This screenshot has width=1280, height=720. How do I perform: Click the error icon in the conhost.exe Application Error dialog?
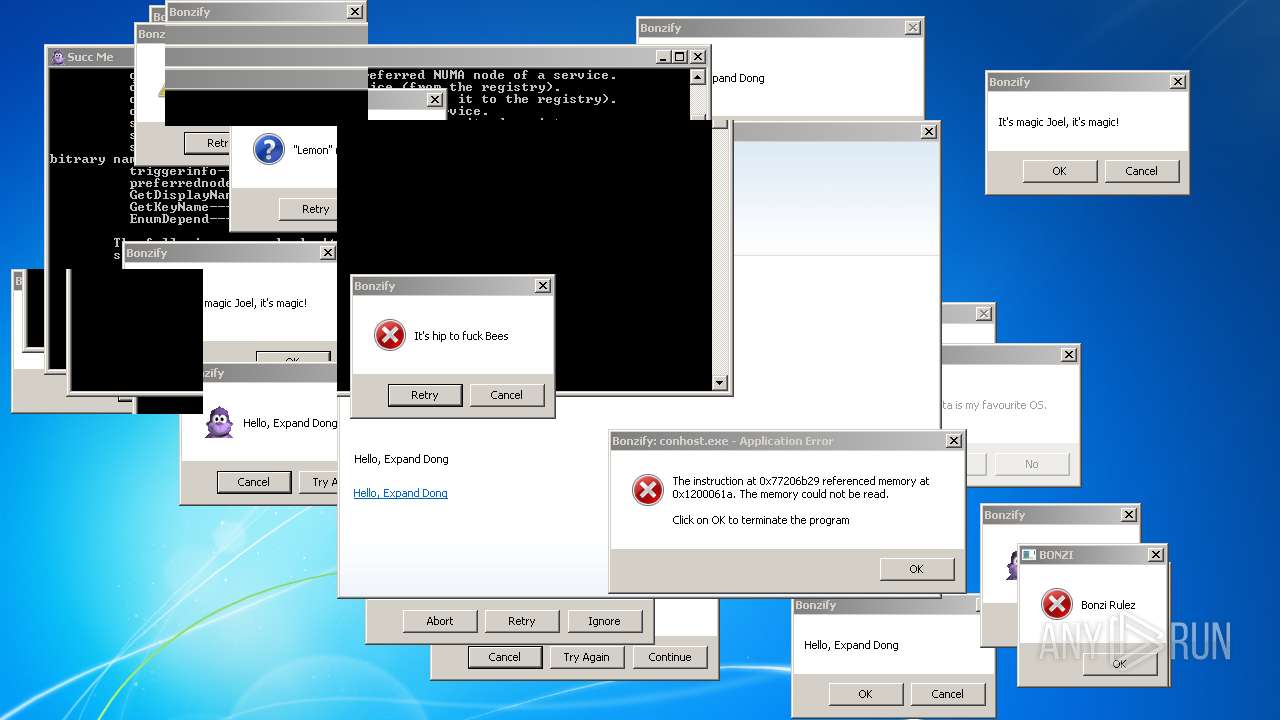(x=647, y=489)
